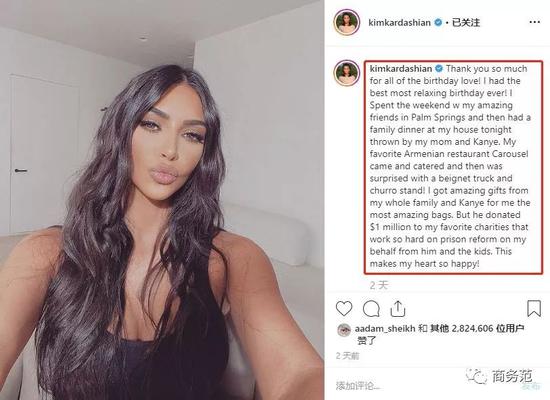Click the verified badge in the post header
The image size is (550, 400).
438,22
